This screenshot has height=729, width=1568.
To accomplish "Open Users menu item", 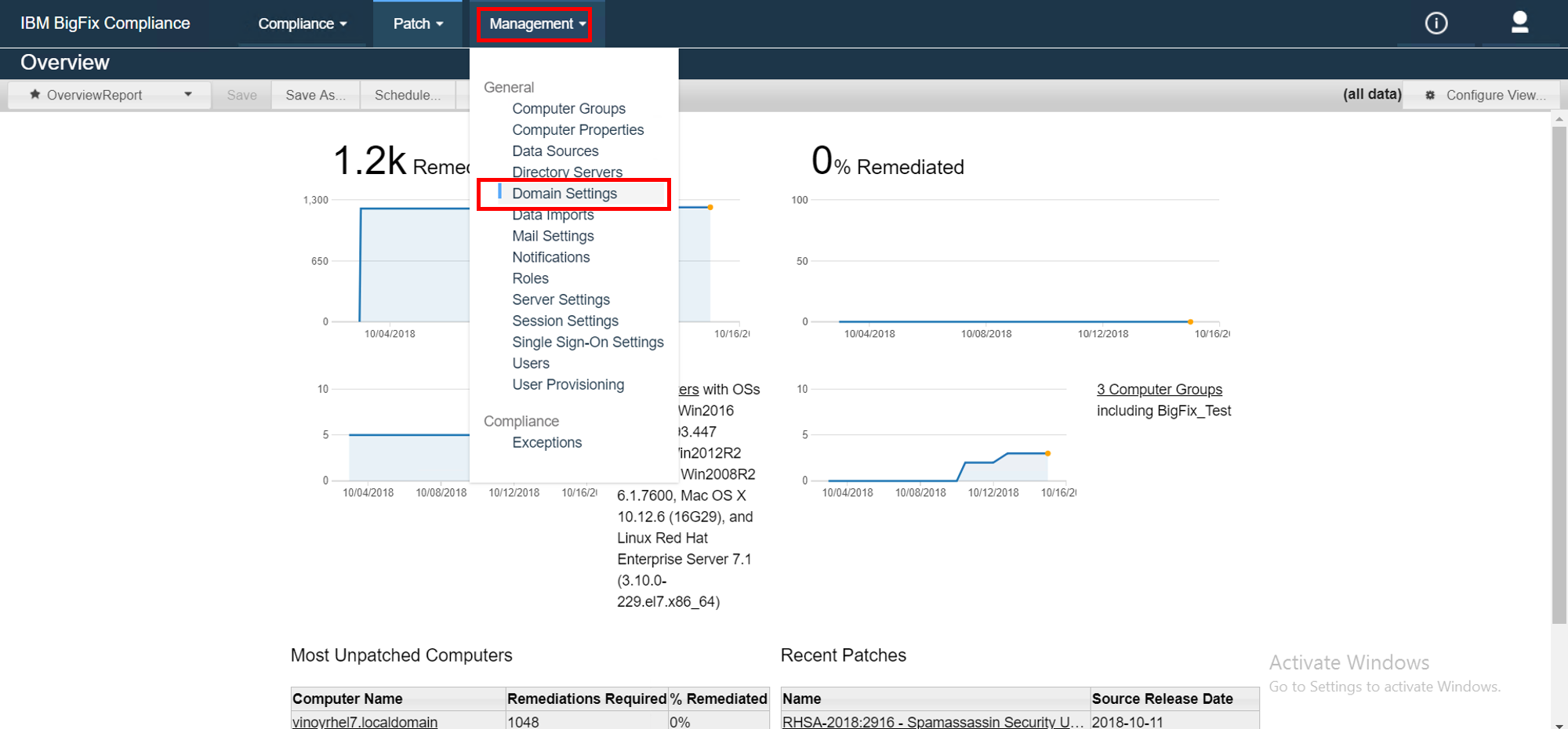I will pyautogui.click(x=531, y=362).
